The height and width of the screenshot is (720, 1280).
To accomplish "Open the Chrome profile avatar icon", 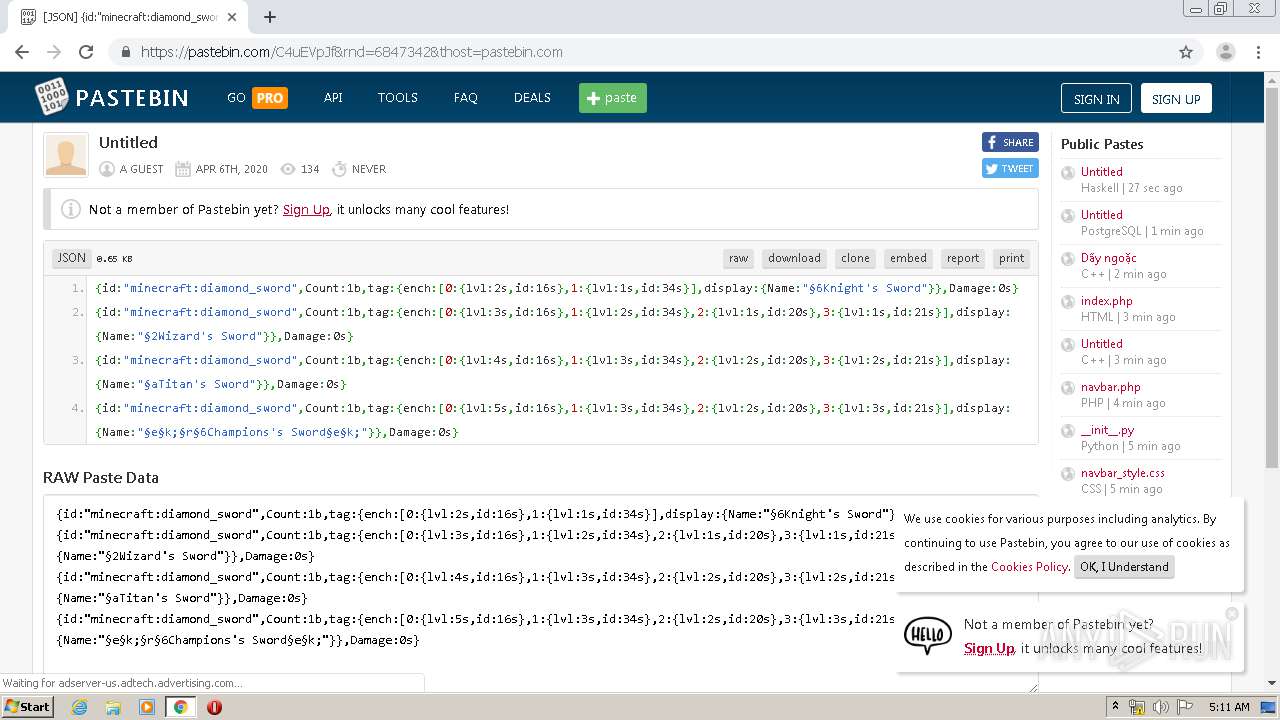I will (1225, 52).
